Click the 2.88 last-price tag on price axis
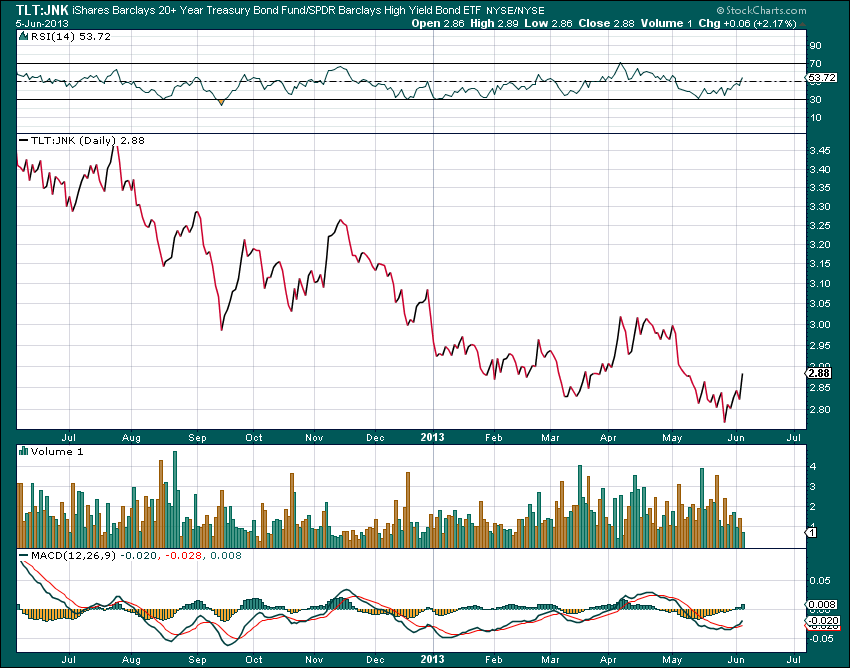The image size is (850, 668). tap(819, 373)
